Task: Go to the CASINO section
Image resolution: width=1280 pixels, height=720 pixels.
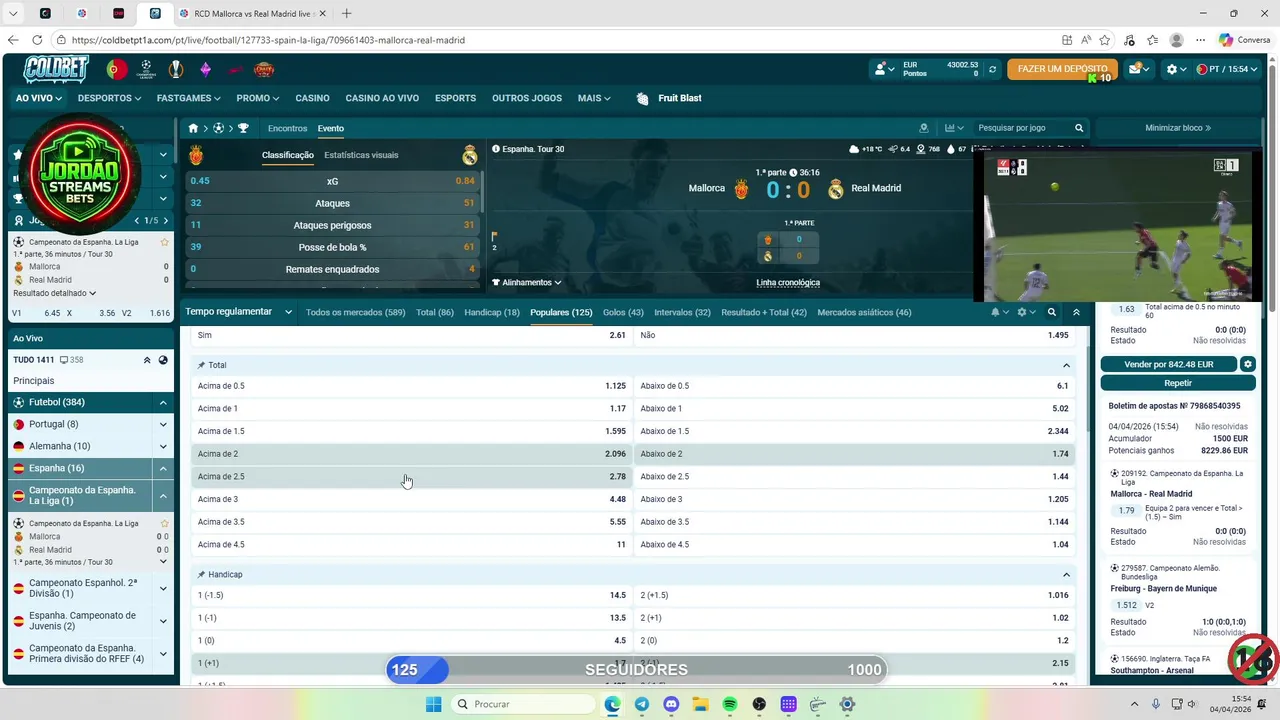Action: point(312,98)
